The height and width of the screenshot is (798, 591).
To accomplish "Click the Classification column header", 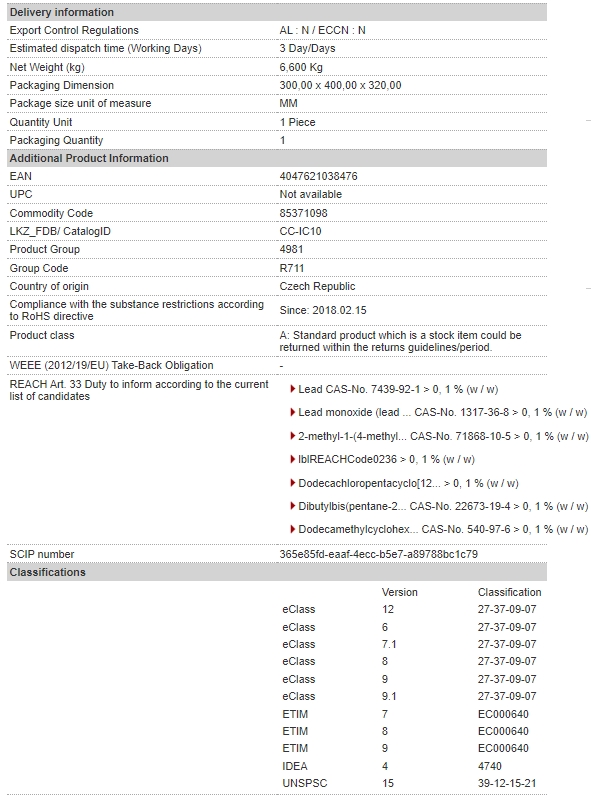I will tap(509, 592).
